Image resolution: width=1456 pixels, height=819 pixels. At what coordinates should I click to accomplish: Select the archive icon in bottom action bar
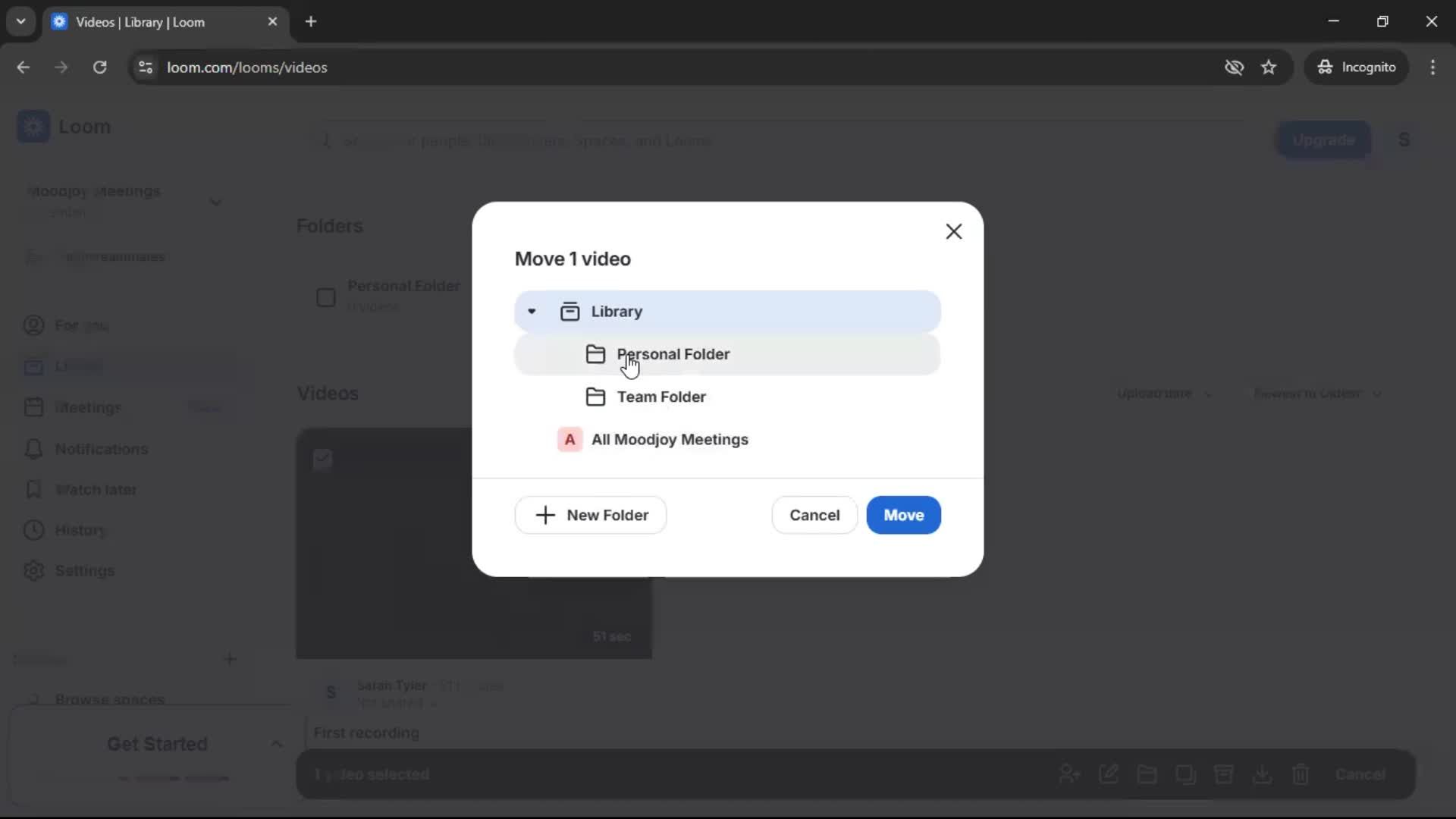click(x=1224, y=774)
